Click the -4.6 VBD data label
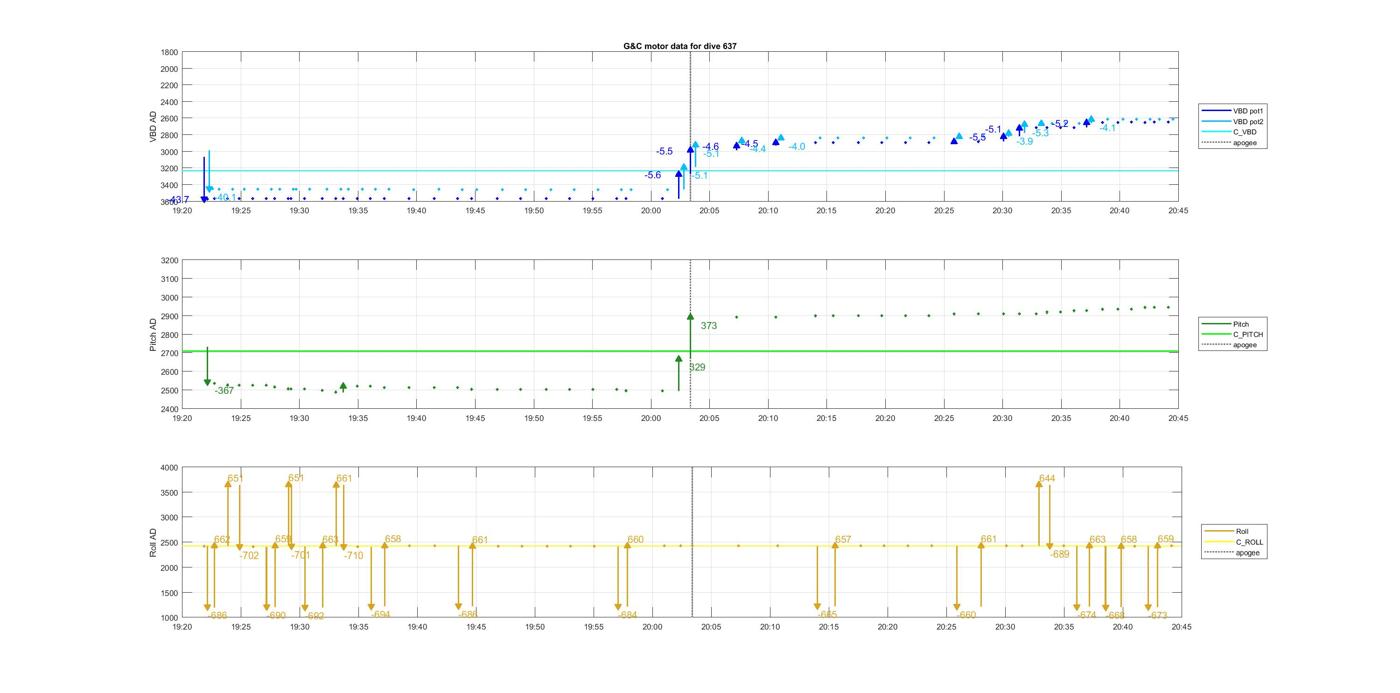Screen dimensions: 1400x693 coord(710,147)
